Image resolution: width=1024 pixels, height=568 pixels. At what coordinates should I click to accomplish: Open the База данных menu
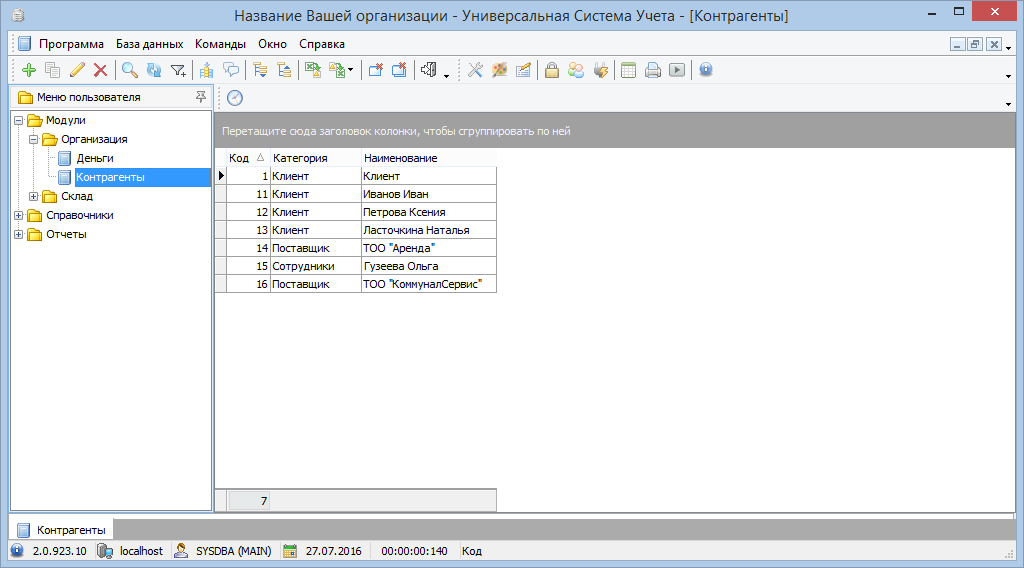point(149,44)
